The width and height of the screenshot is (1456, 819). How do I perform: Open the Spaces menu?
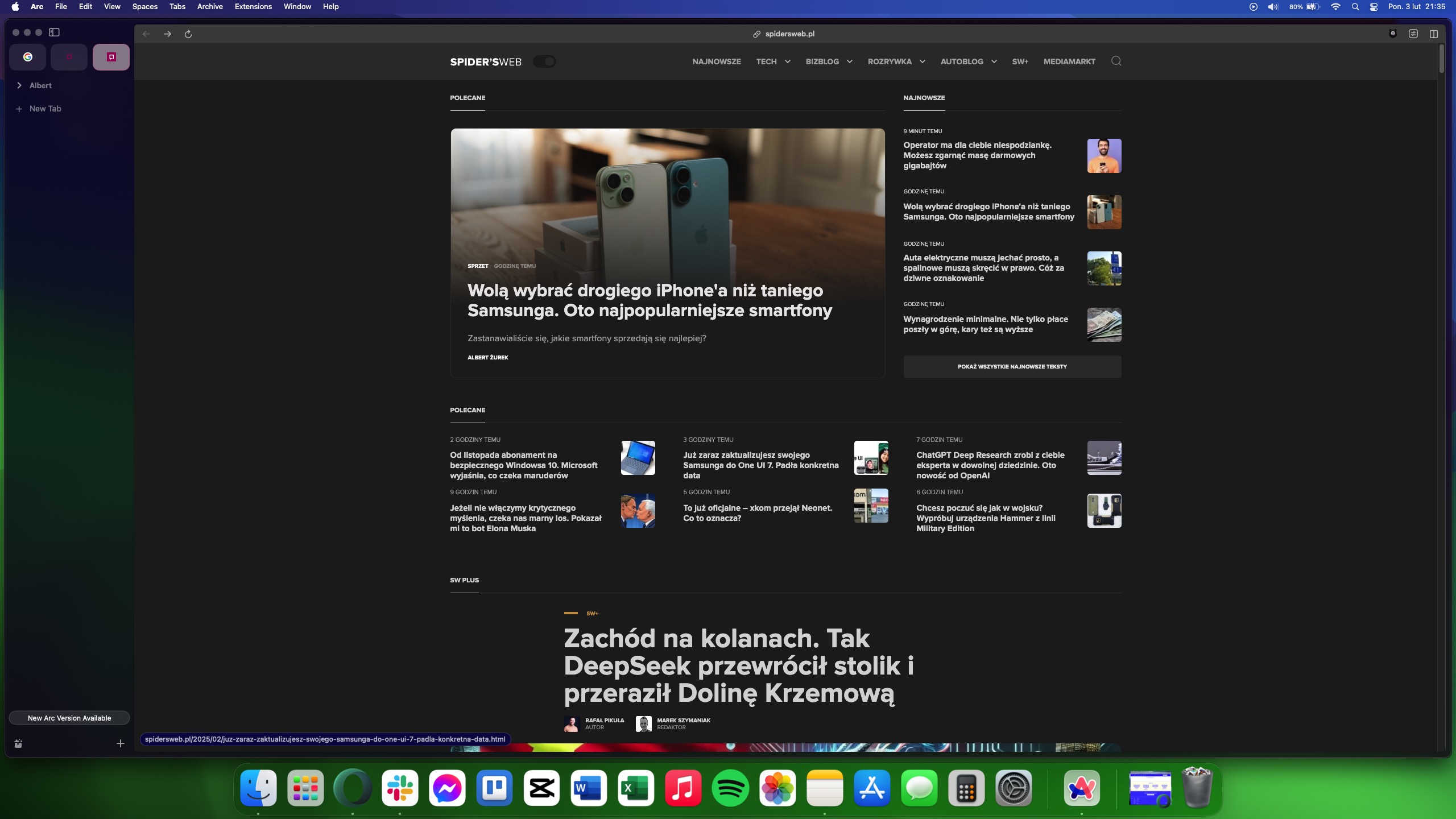pyautogui.click(x=144, y=7)
